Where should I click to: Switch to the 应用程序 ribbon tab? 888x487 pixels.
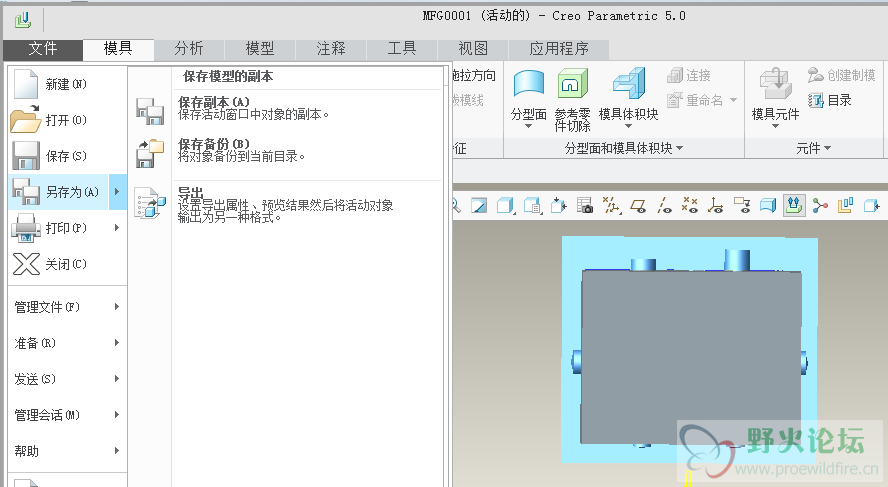point(559,49)
